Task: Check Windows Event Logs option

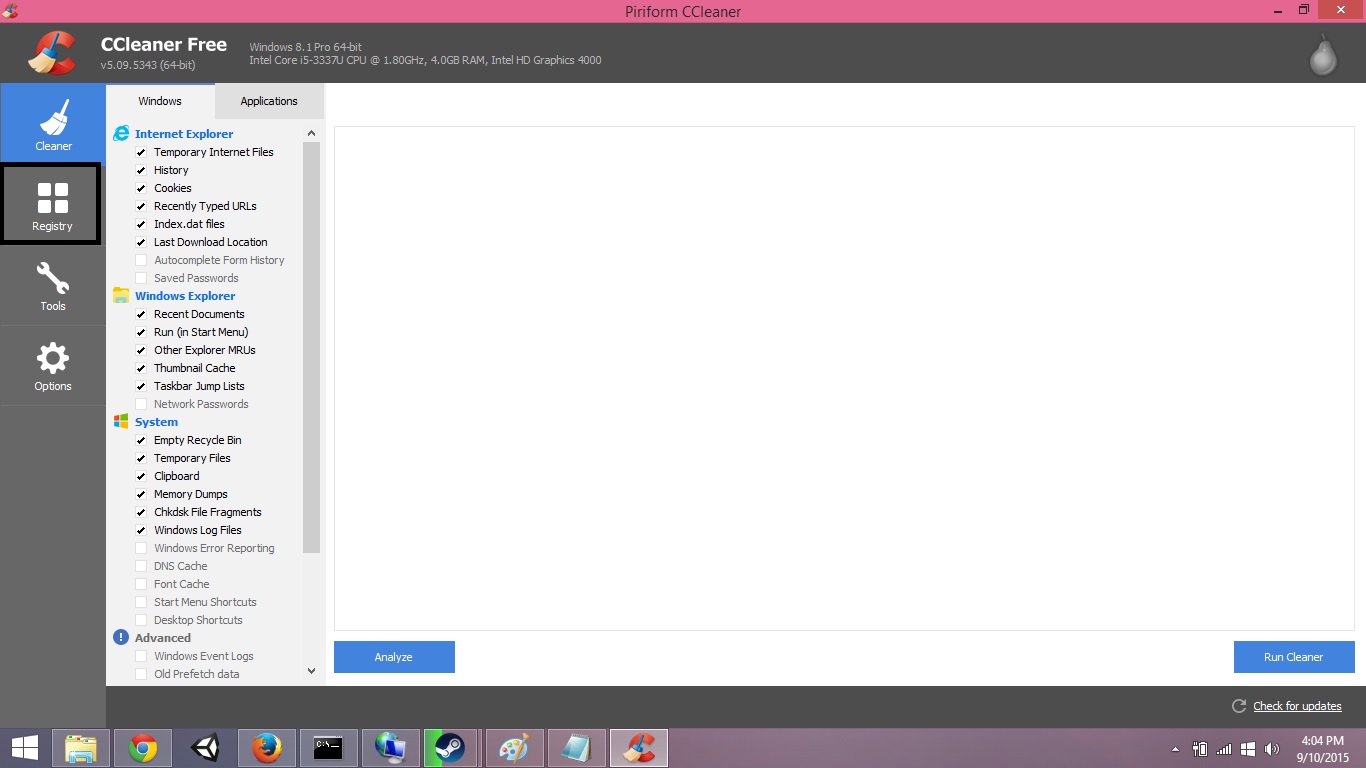Action: coord(141,656)
